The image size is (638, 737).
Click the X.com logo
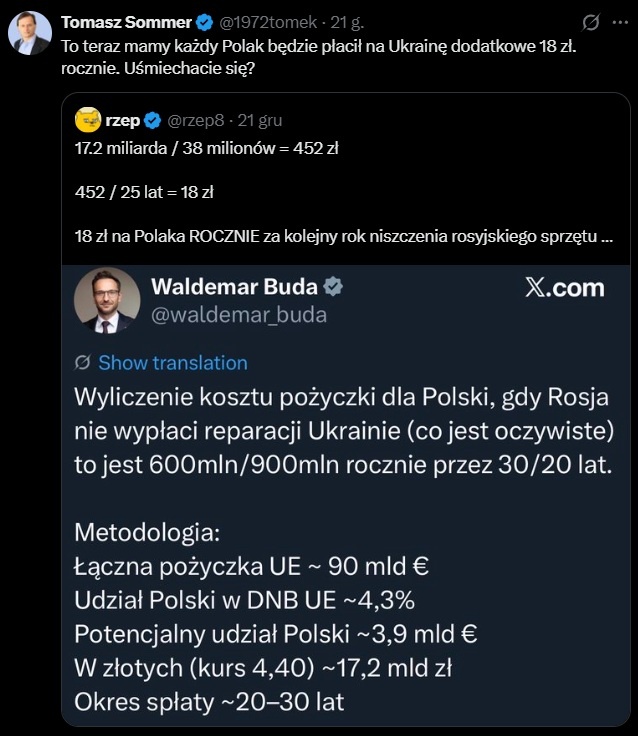565,288
